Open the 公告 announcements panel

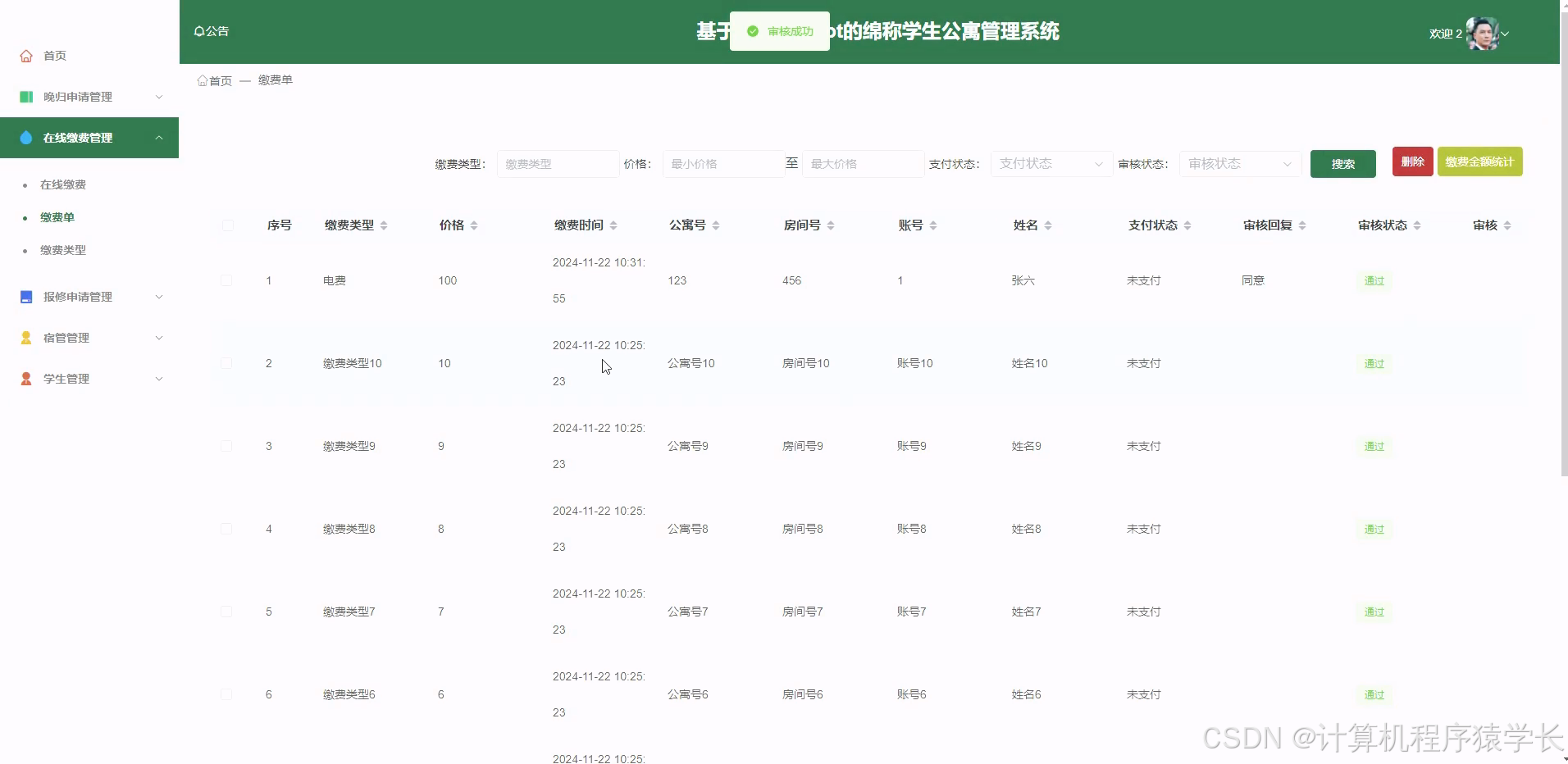212,30
